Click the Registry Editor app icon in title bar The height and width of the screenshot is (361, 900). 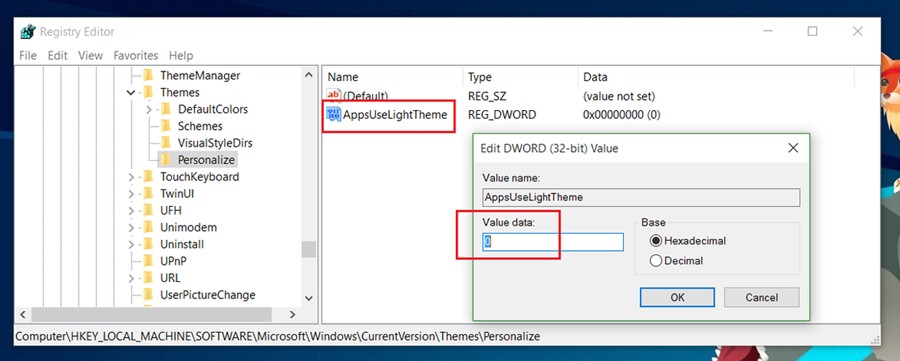(x=28, y=32)
